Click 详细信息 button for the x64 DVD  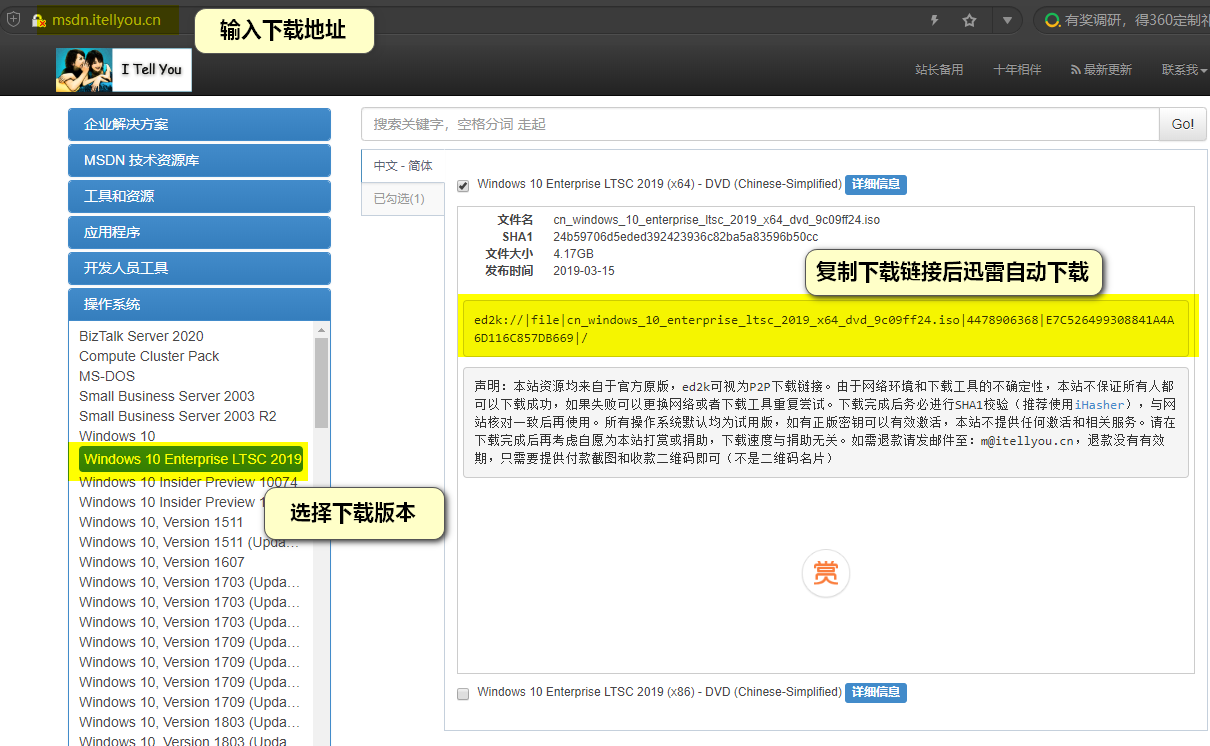(875, 184)
